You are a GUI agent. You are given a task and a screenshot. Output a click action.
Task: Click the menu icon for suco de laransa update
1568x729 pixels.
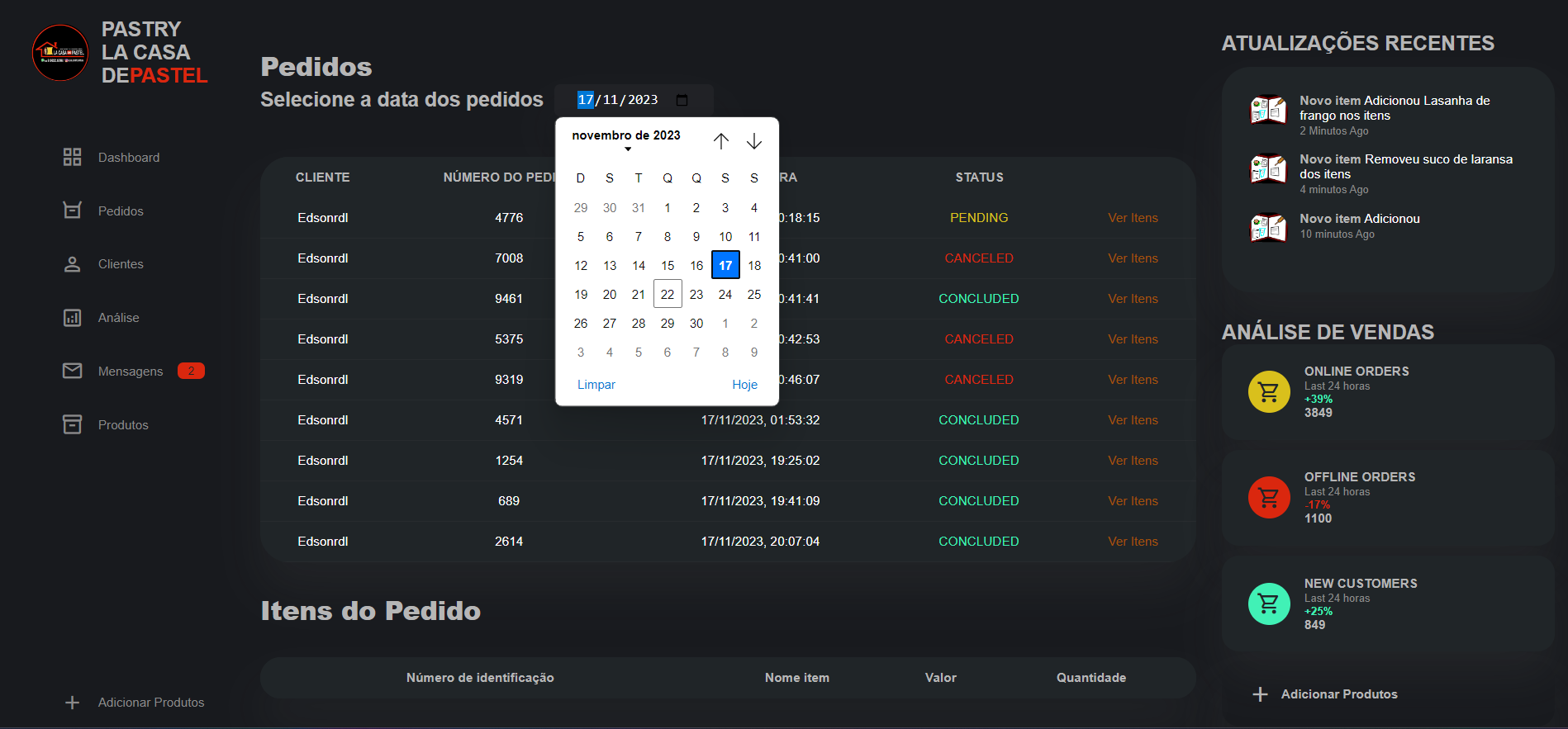pyautogui.click(x=1268, y=169)
